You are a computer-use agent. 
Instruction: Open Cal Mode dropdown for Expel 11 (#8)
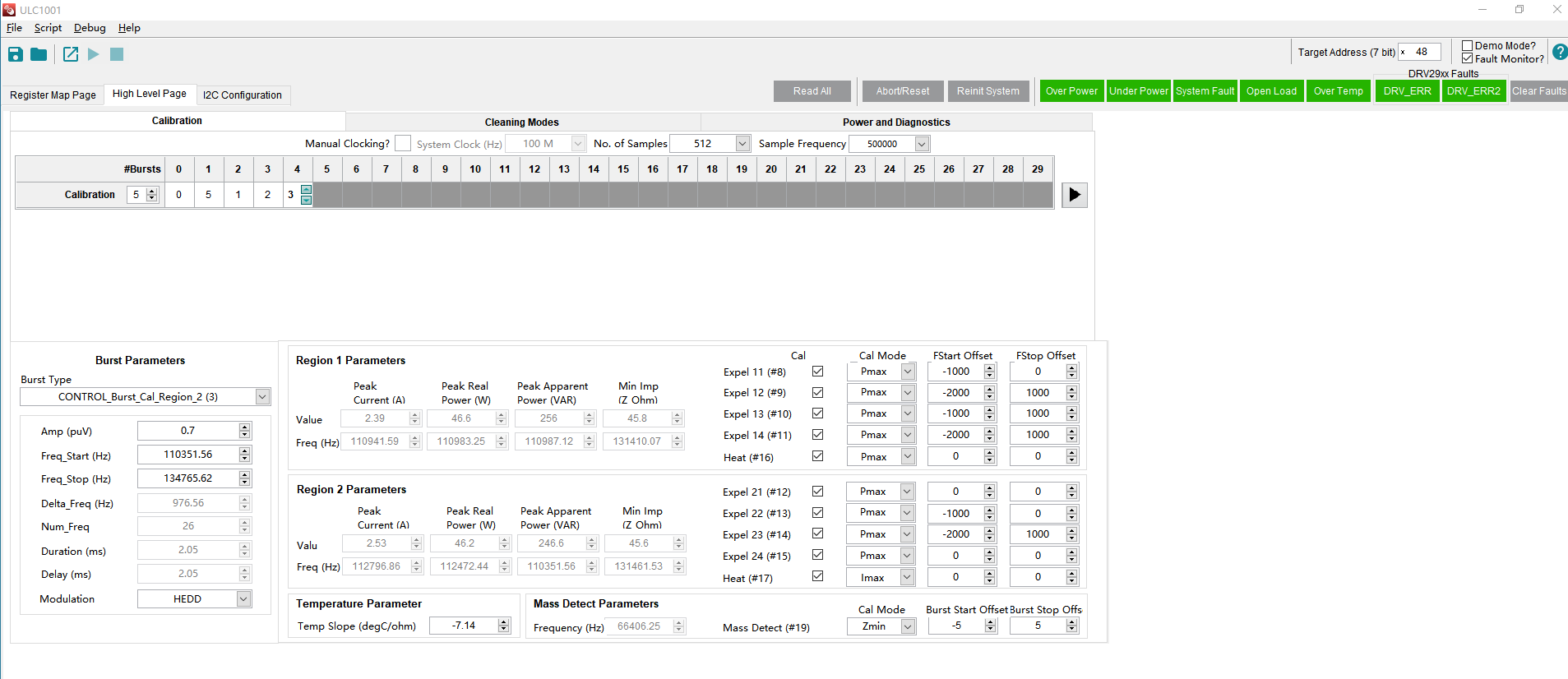[x=908, y=372]
